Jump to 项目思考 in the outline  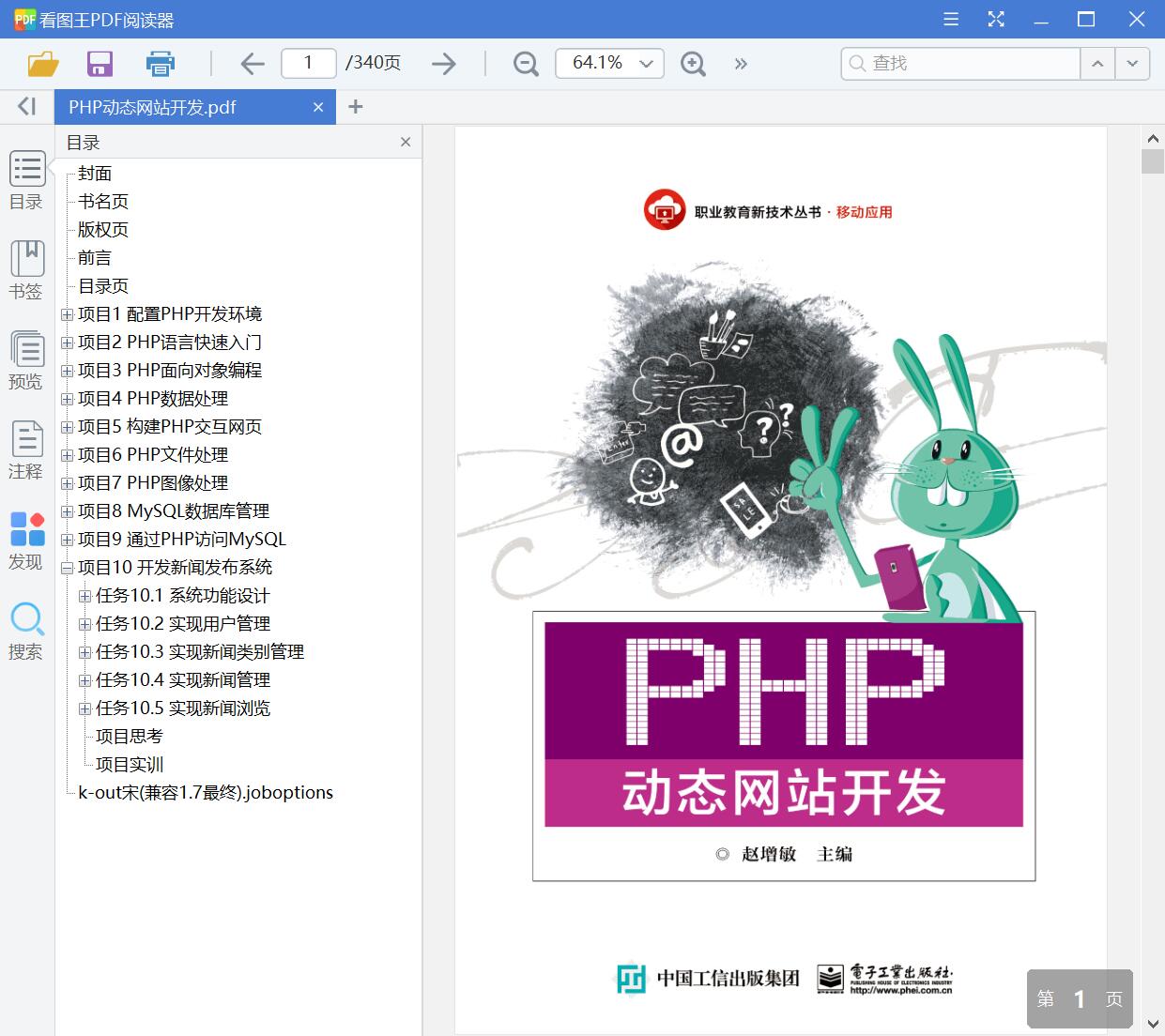coord(130,737)
